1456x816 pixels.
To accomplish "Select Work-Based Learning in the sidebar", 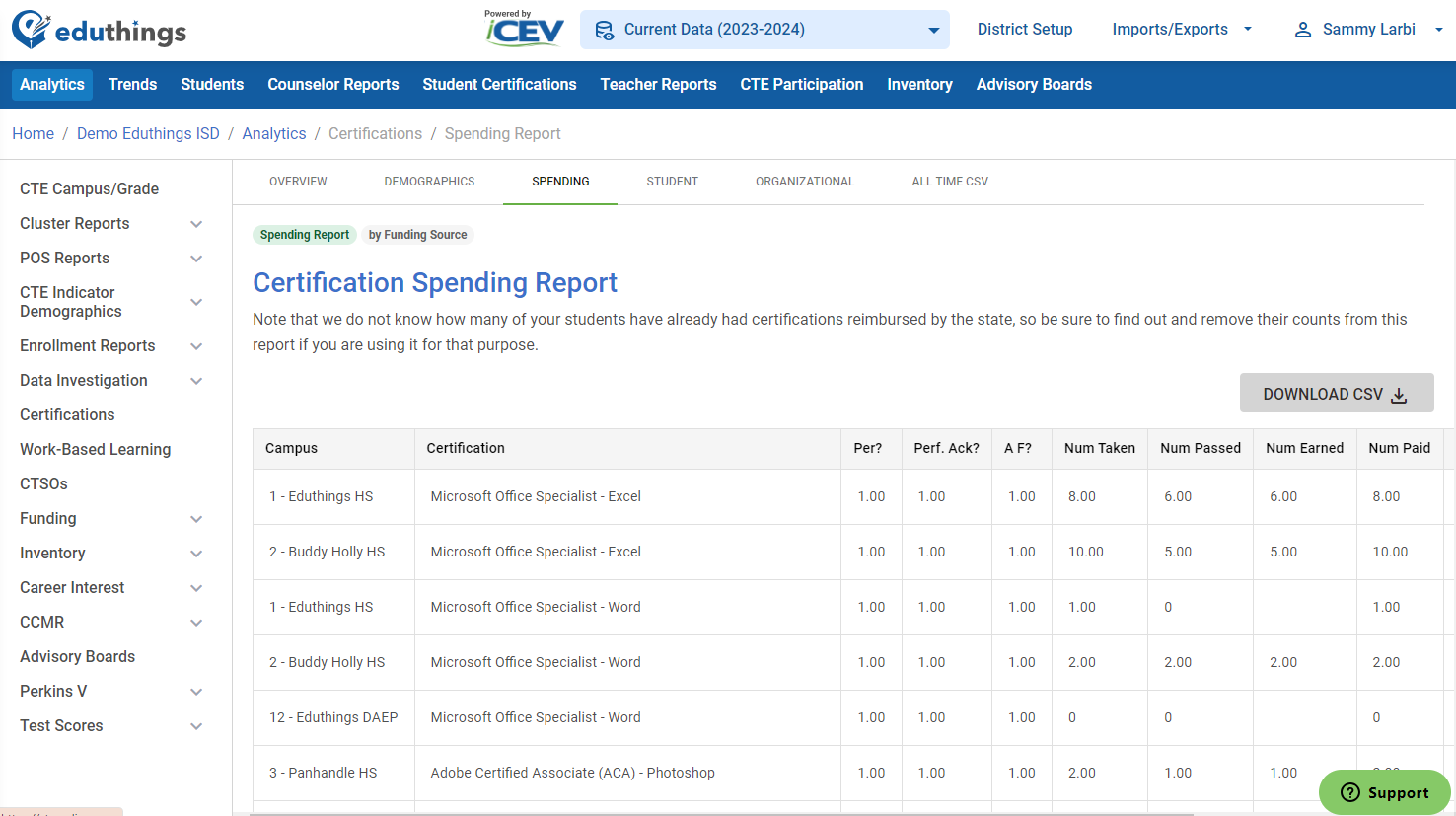I will click(x=95, y=449).
